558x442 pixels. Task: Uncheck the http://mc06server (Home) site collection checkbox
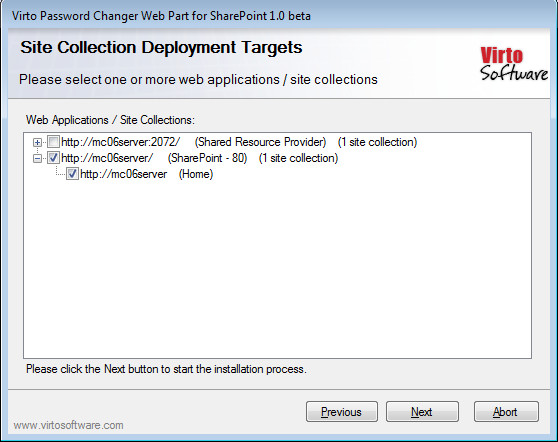pyautogui.click(x=72, y=174)
